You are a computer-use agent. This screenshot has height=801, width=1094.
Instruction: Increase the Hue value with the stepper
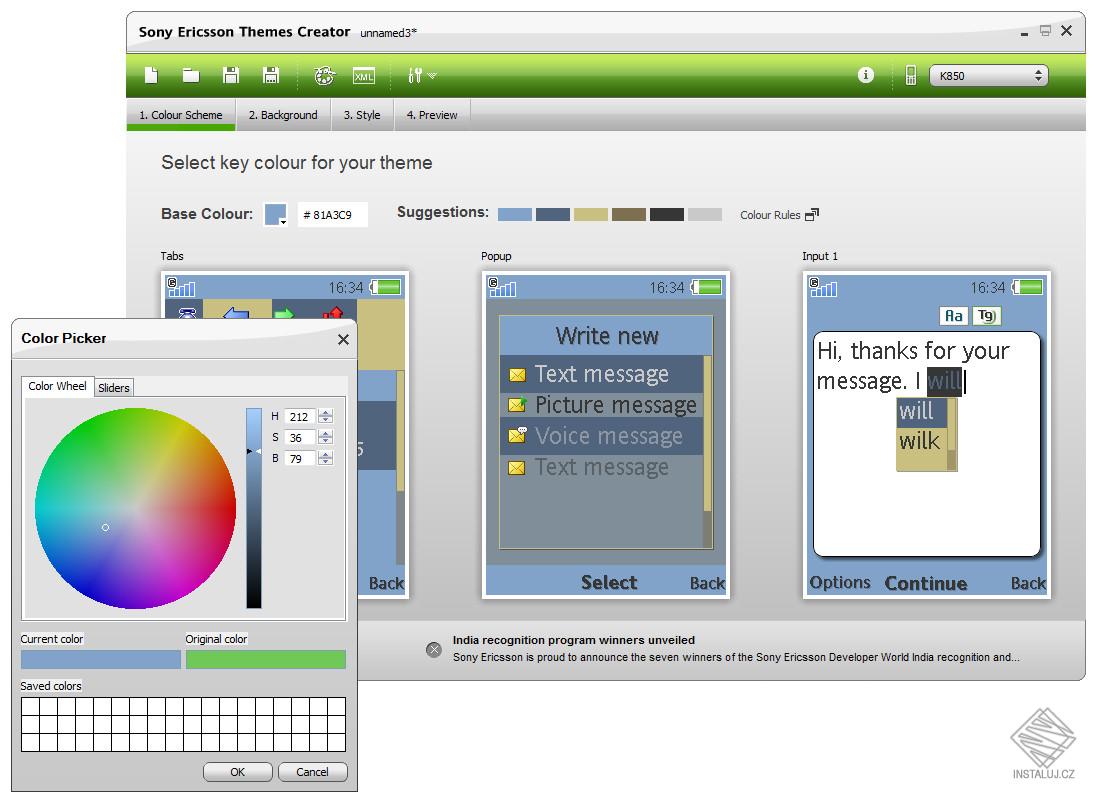click(x=326, y=412)
